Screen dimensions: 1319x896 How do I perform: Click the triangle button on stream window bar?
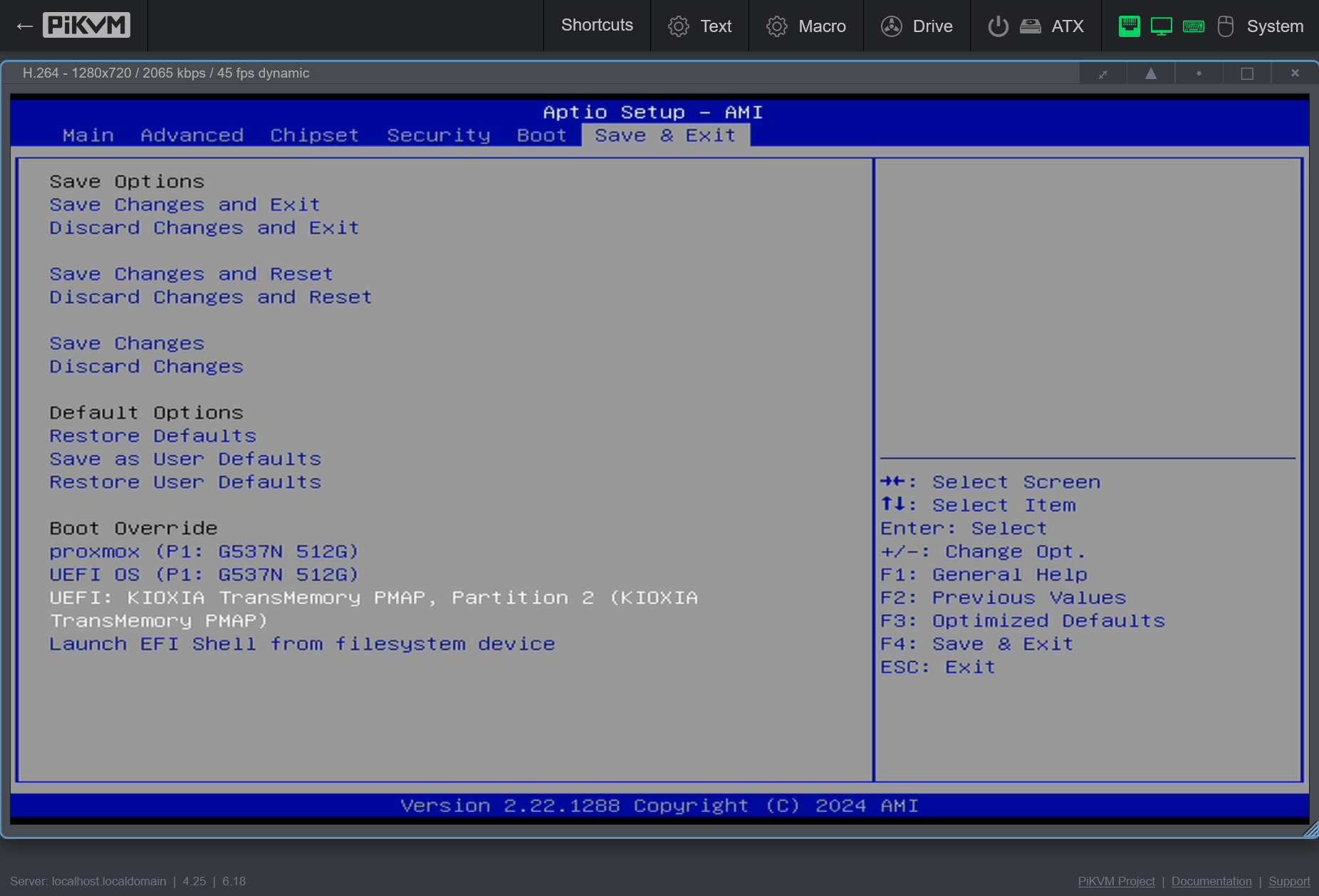click(1150, 73)
